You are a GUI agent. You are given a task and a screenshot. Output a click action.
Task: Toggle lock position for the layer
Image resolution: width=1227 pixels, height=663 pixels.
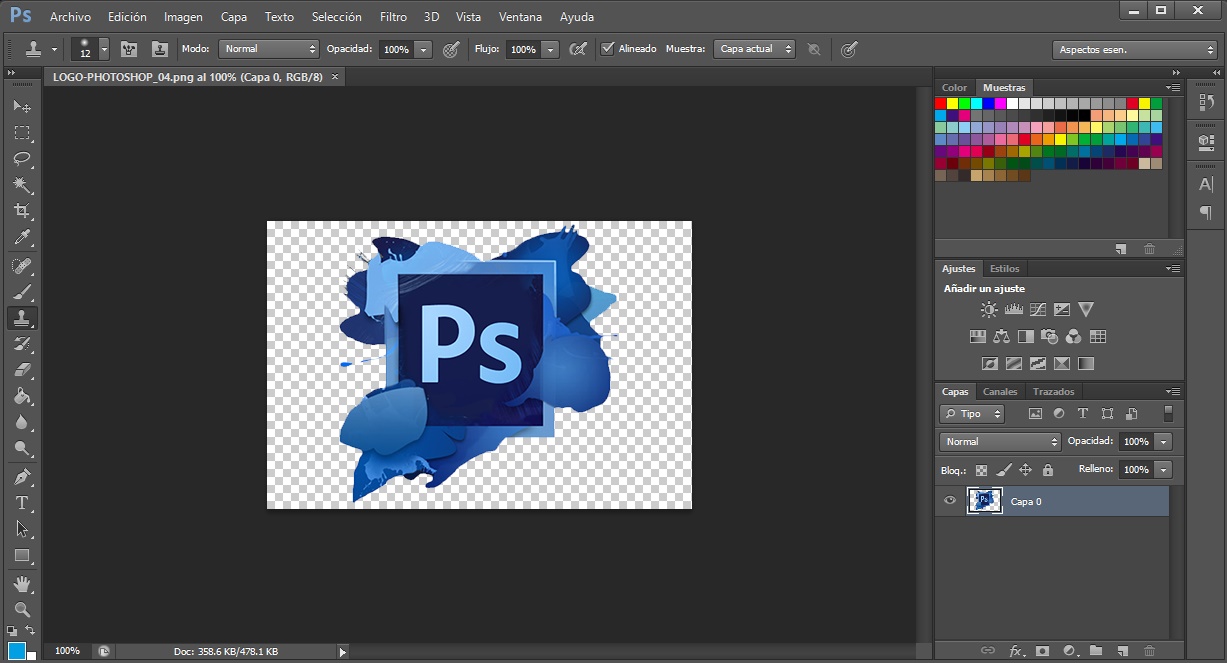[1025, 470]
